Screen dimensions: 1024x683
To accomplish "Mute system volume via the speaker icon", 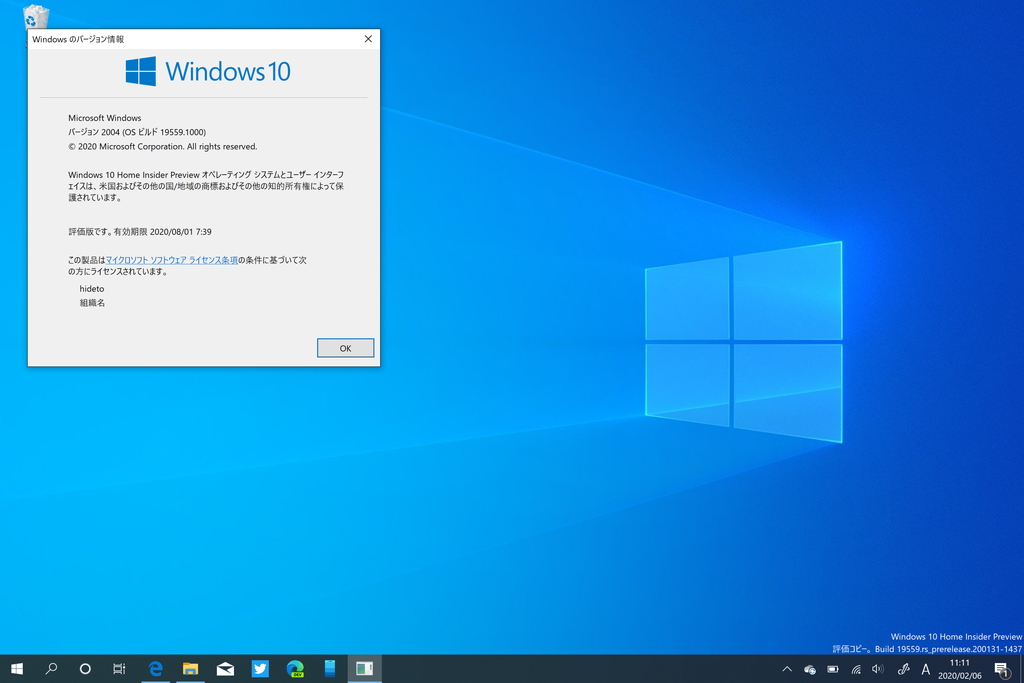I will 878,670.
